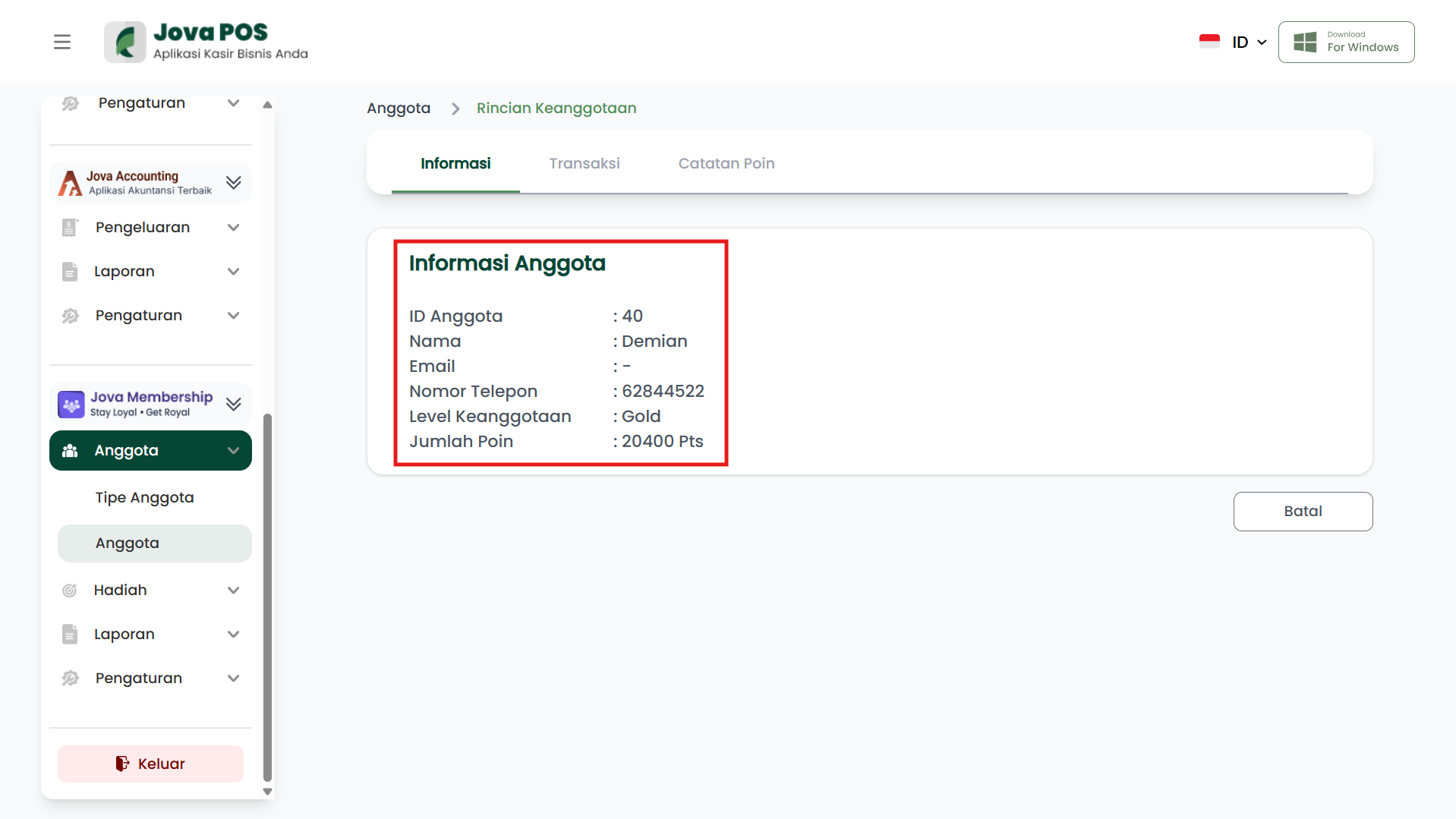Image resolution: width=1456 pixels, height=819 pixels.
Task: Click the Keluar logout button
Action: tap(150, 764)
